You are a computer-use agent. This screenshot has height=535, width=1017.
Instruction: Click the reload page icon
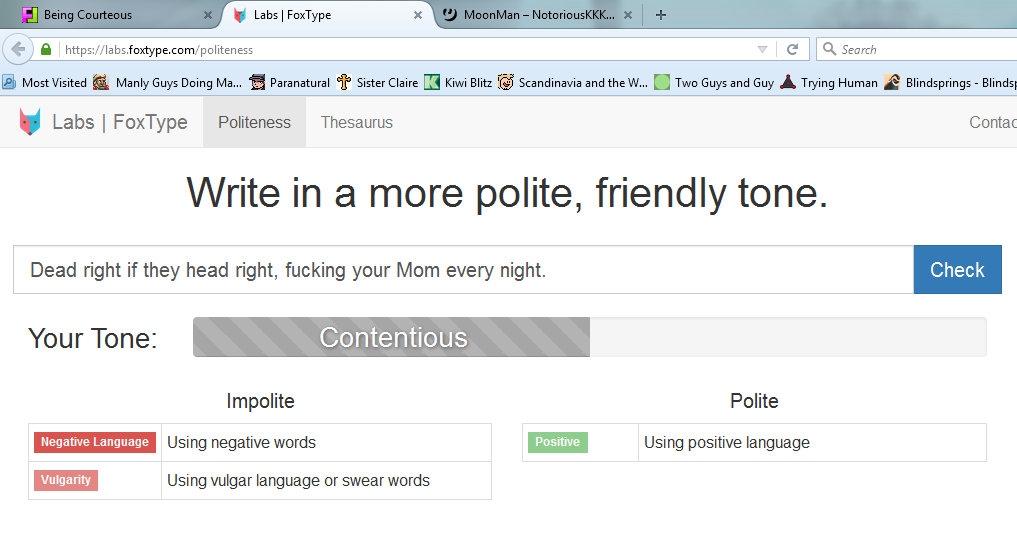pyautogui.click(x=792, y=49)
